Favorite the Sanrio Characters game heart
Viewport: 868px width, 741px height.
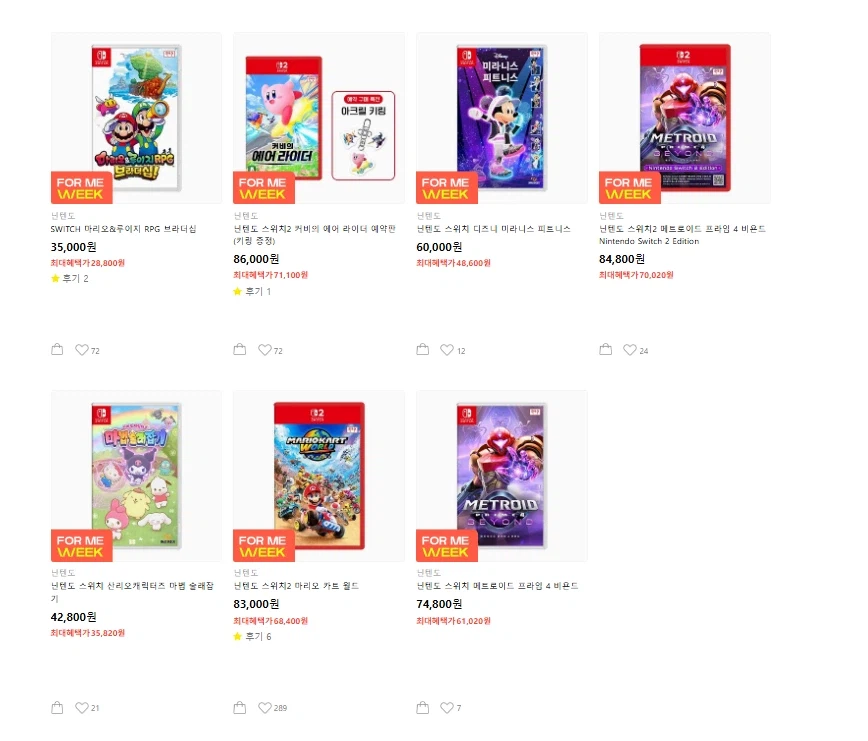click(82, 708)
